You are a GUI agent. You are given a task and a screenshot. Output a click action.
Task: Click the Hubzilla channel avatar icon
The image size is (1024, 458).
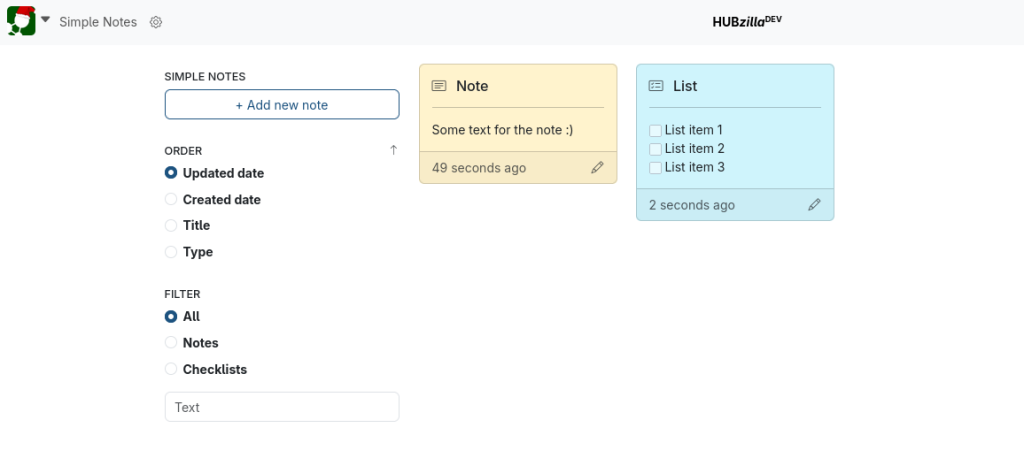[21, 21]
